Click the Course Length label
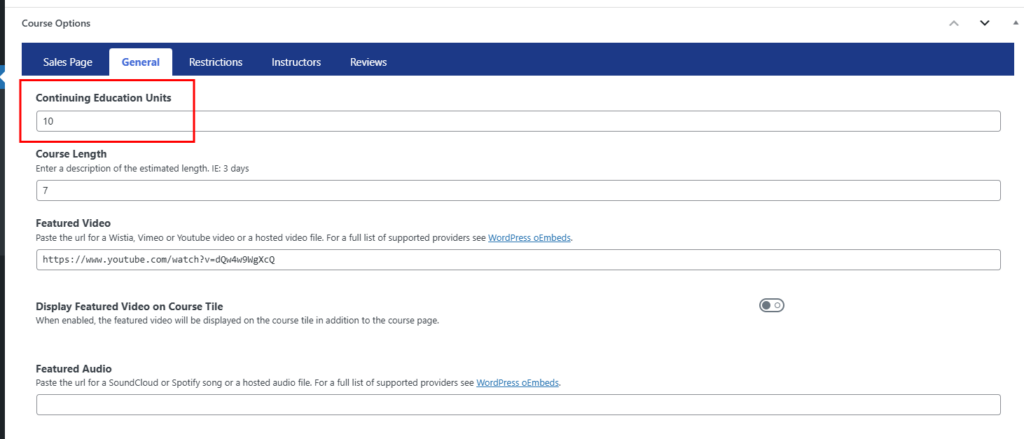The image size is (1024, 439). [71, 154]
